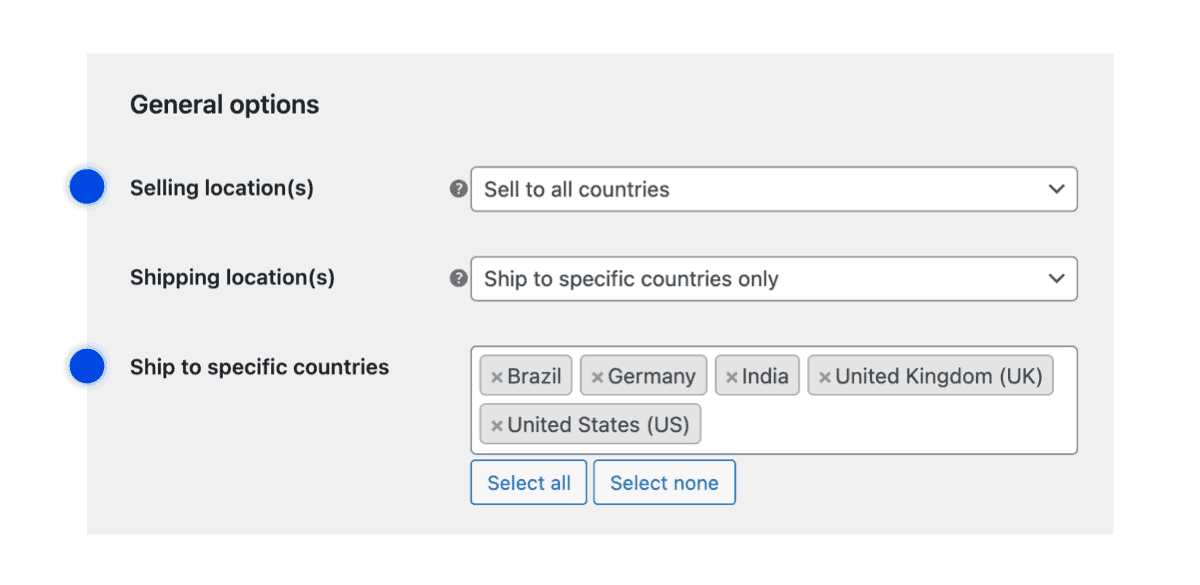Click the Shipping location(s) help icon
1200x585 pixels.
click(x=458, y=277)
